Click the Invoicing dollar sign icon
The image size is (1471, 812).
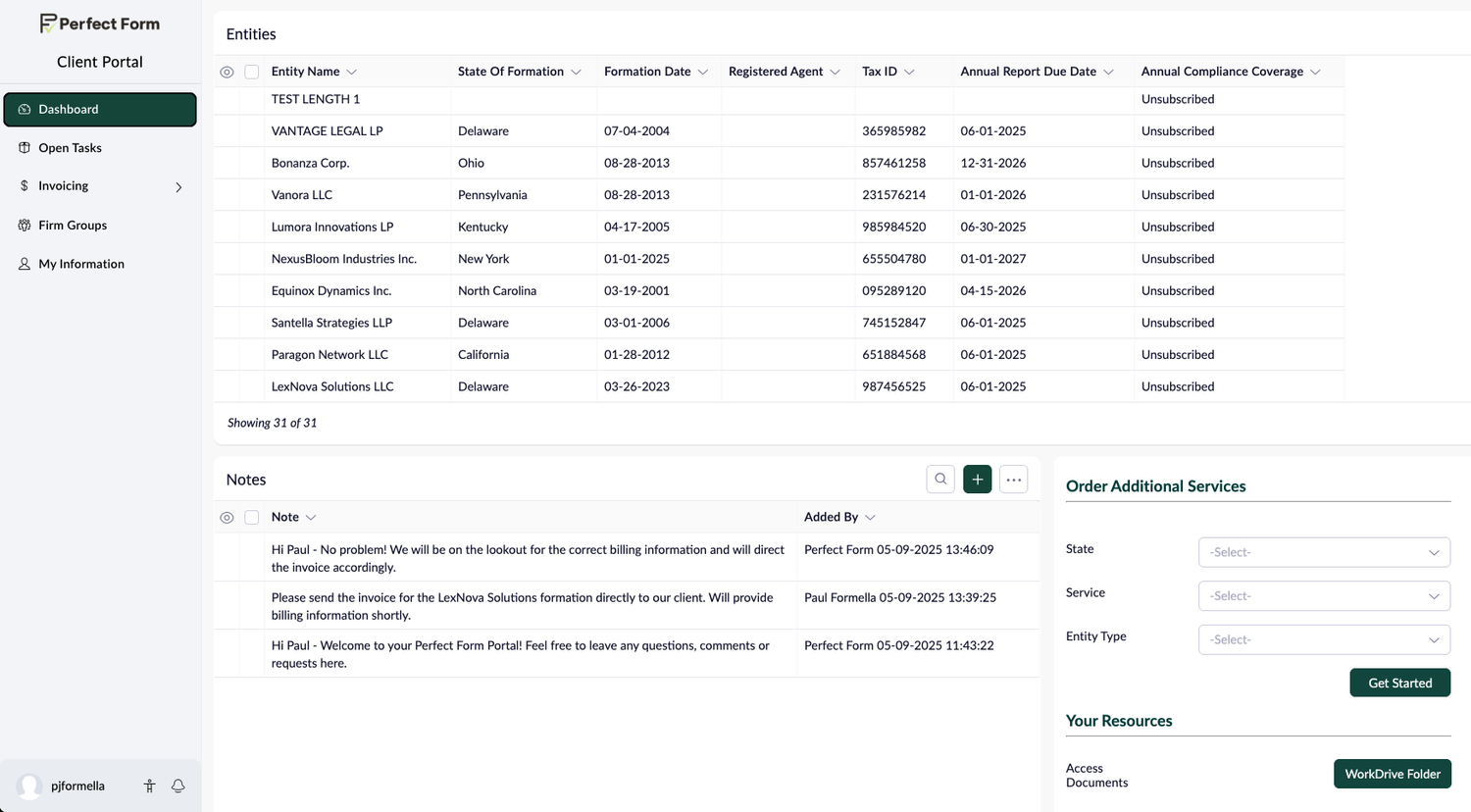pos(25,185)
